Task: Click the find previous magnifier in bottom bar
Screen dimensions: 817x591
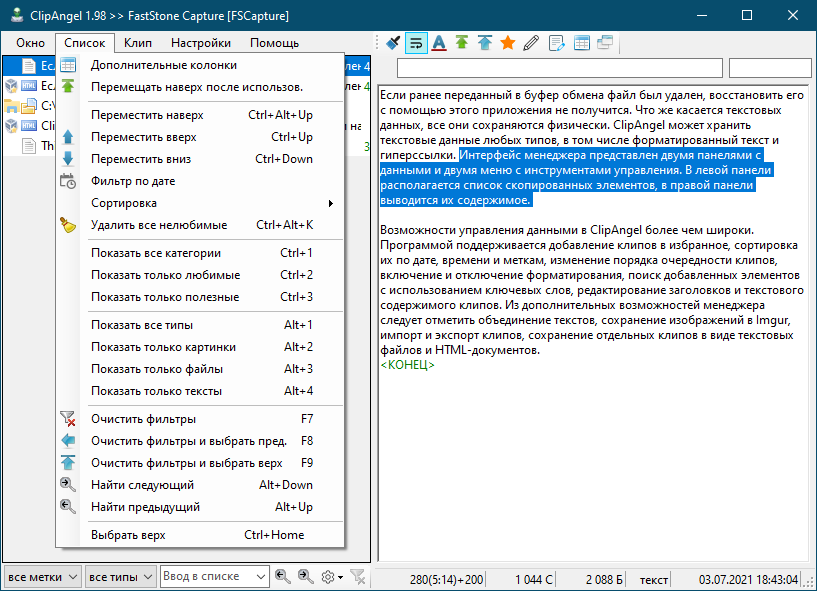Action: coord(282,576)
